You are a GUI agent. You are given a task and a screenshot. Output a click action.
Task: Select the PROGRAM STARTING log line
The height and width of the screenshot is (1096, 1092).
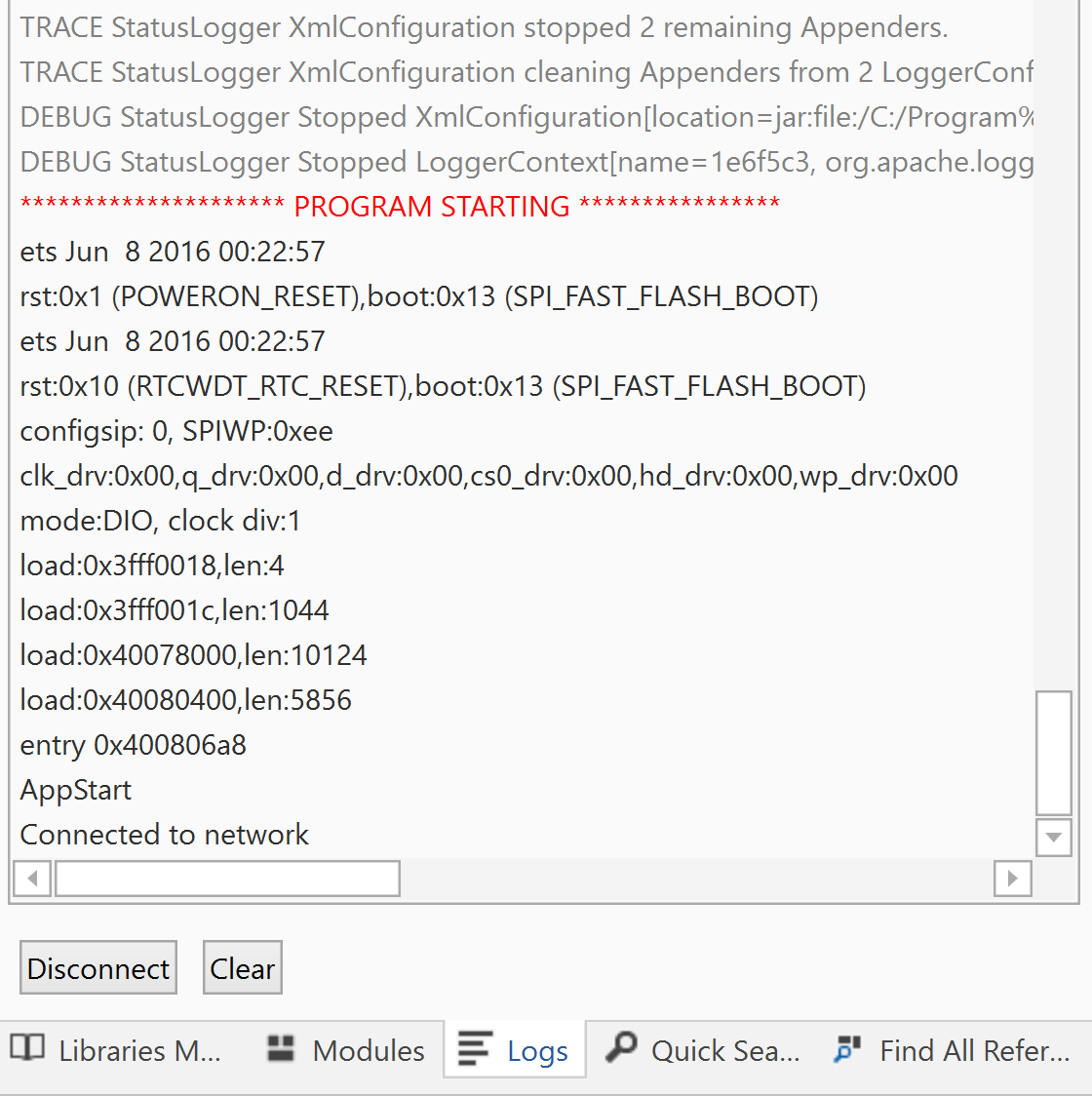(x=400, y=206)
